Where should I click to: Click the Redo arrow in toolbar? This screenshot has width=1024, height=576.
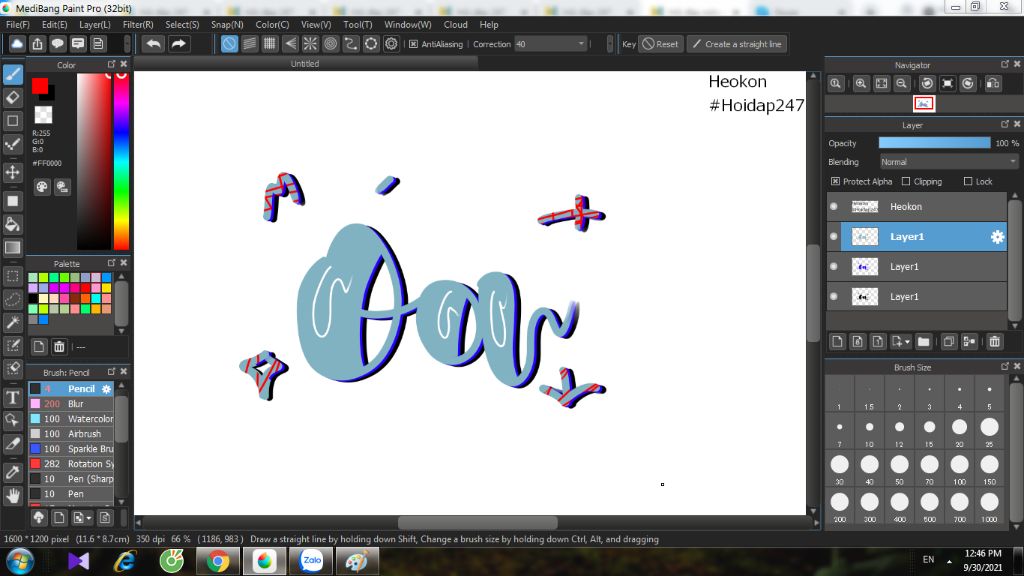point(178,44)
